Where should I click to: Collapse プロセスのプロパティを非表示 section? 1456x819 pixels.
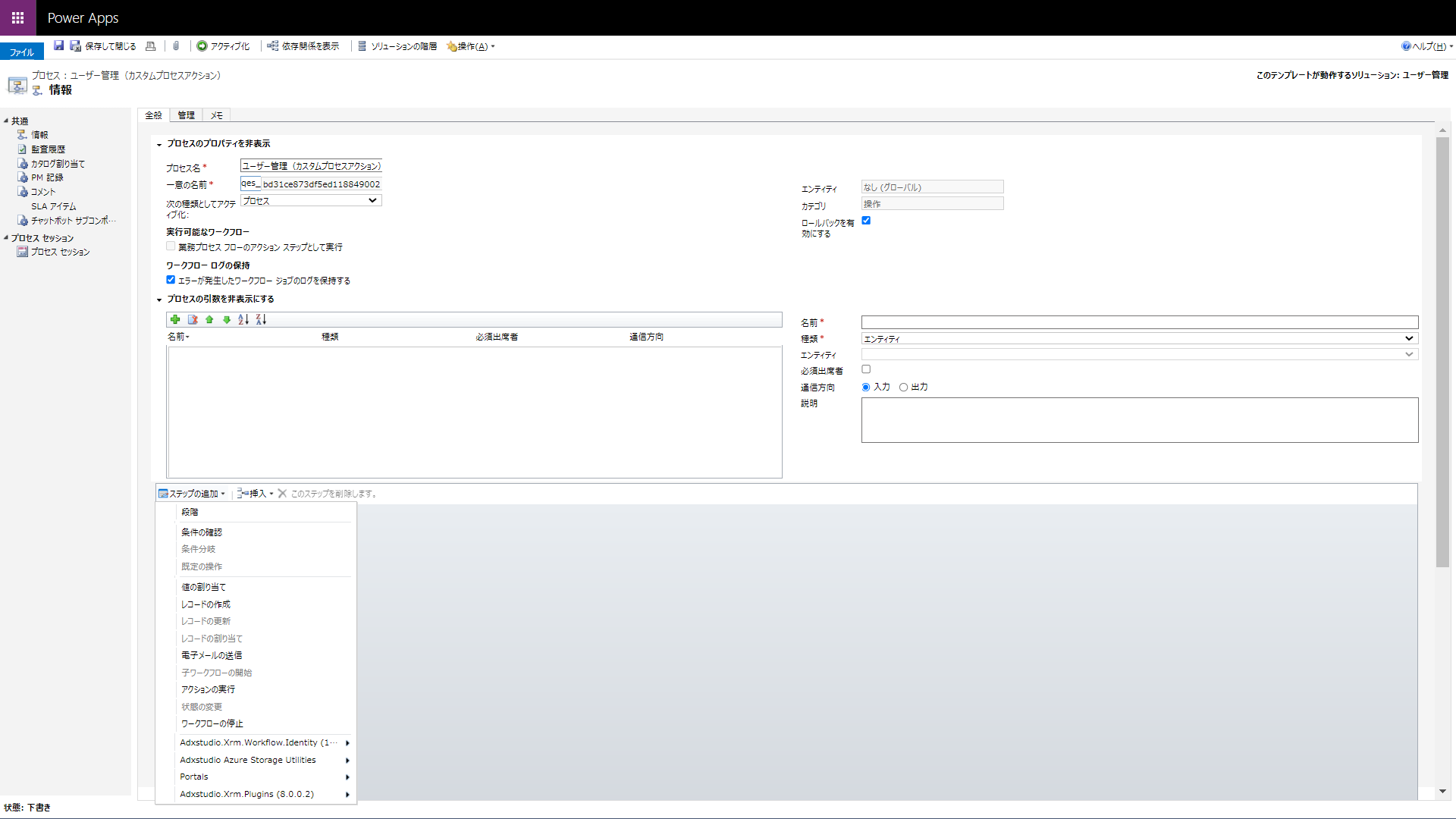pos(159,144)
